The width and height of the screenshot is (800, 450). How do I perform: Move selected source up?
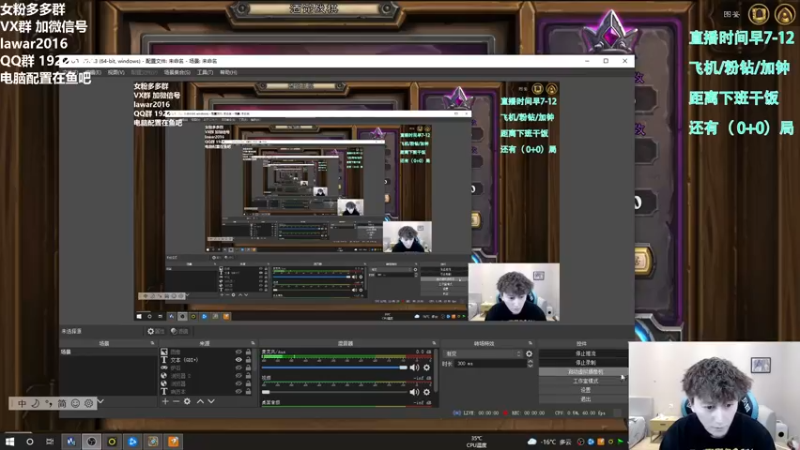point(200,402)
